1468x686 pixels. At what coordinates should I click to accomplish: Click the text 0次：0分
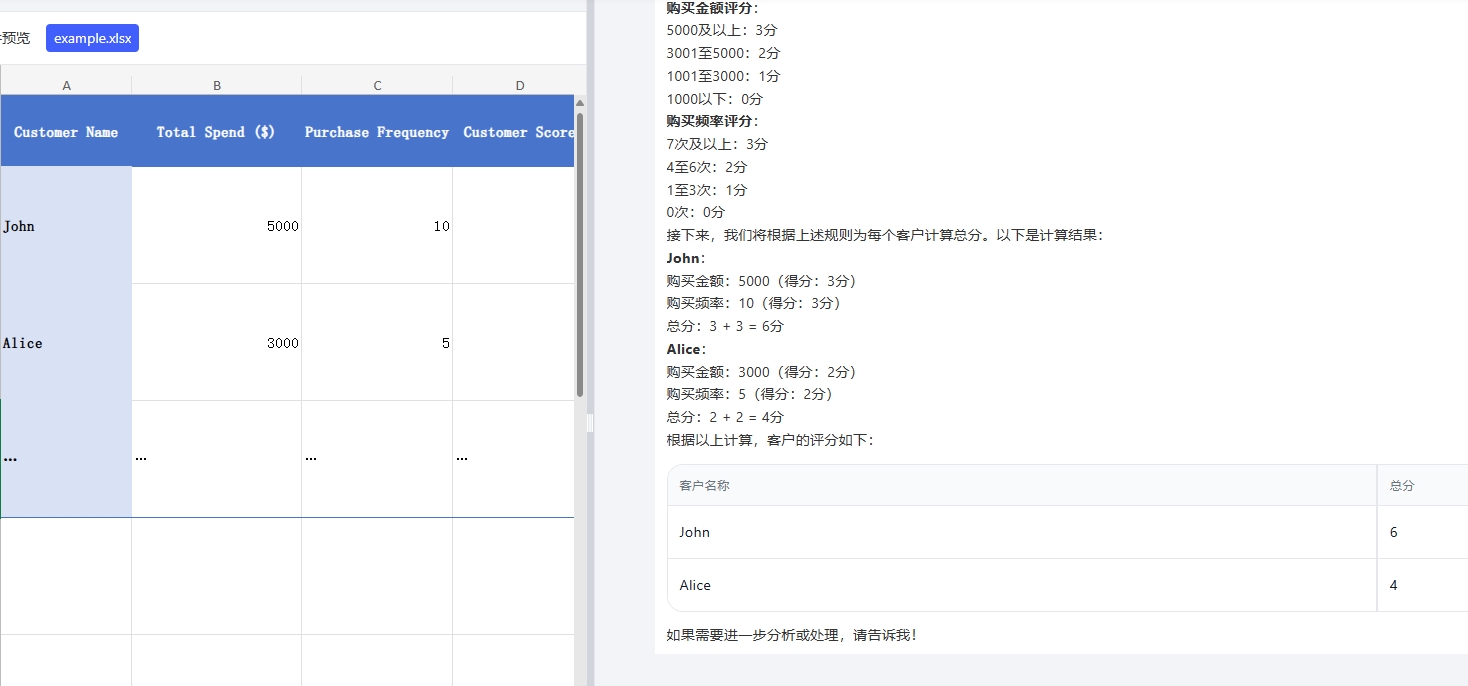tap(696, 212)
